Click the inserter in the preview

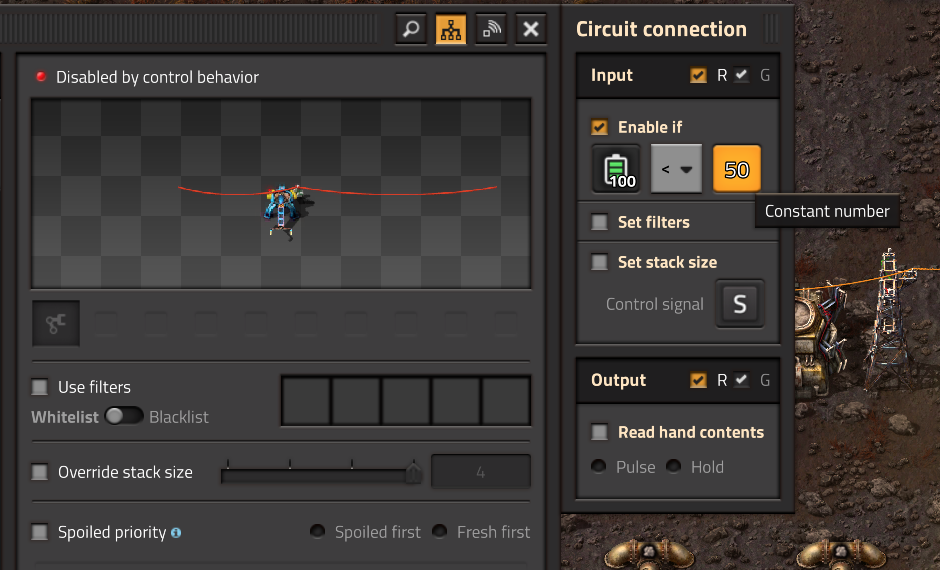[x=283, y=210]
